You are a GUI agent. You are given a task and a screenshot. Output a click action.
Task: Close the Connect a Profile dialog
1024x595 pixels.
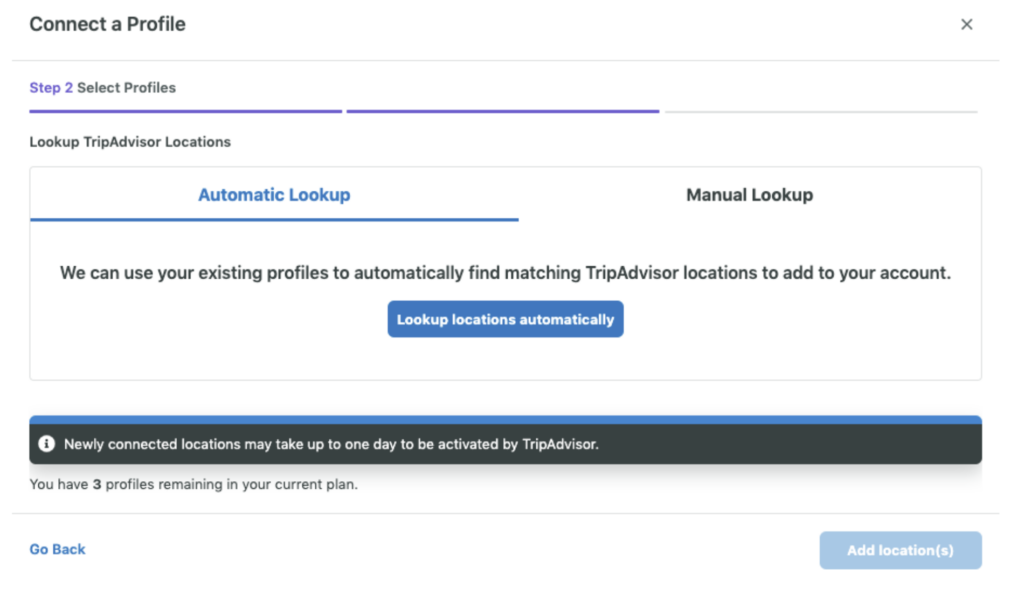pyautogui.click(x=966, y=25)
